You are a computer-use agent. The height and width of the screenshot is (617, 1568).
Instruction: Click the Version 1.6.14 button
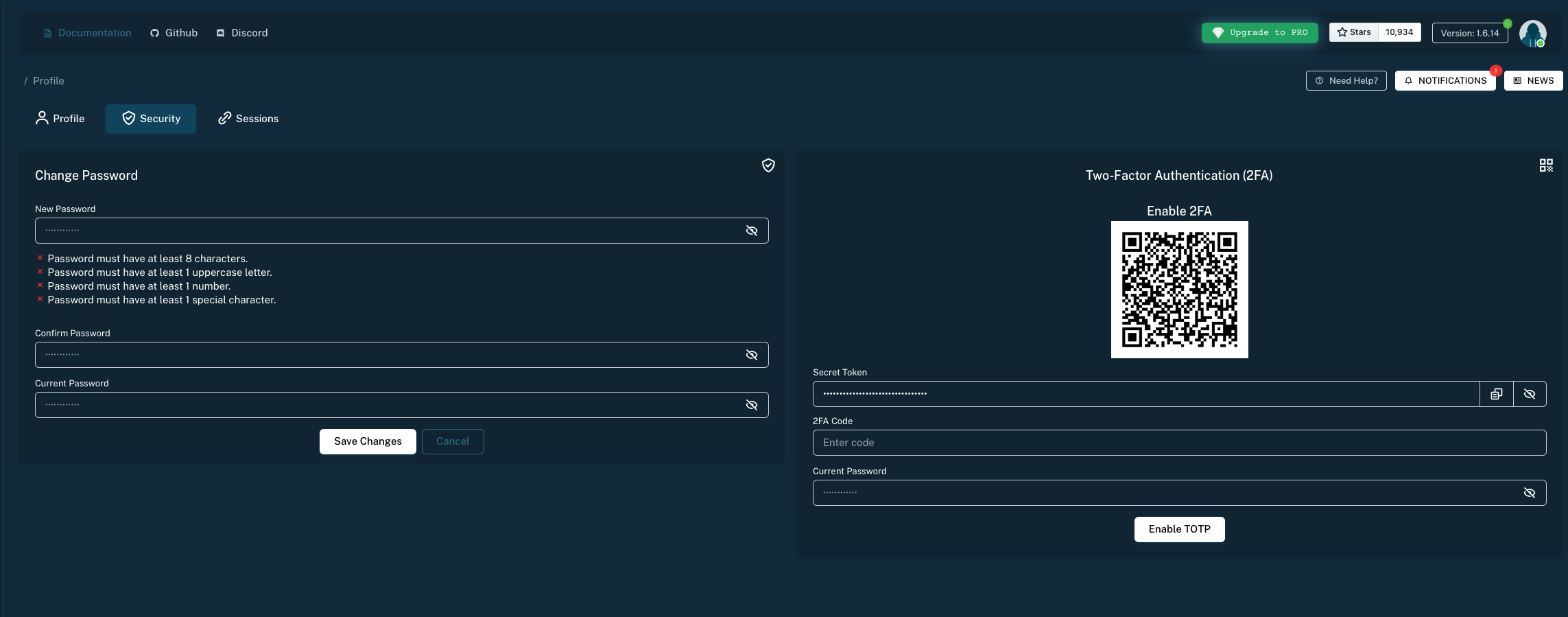1470,33
